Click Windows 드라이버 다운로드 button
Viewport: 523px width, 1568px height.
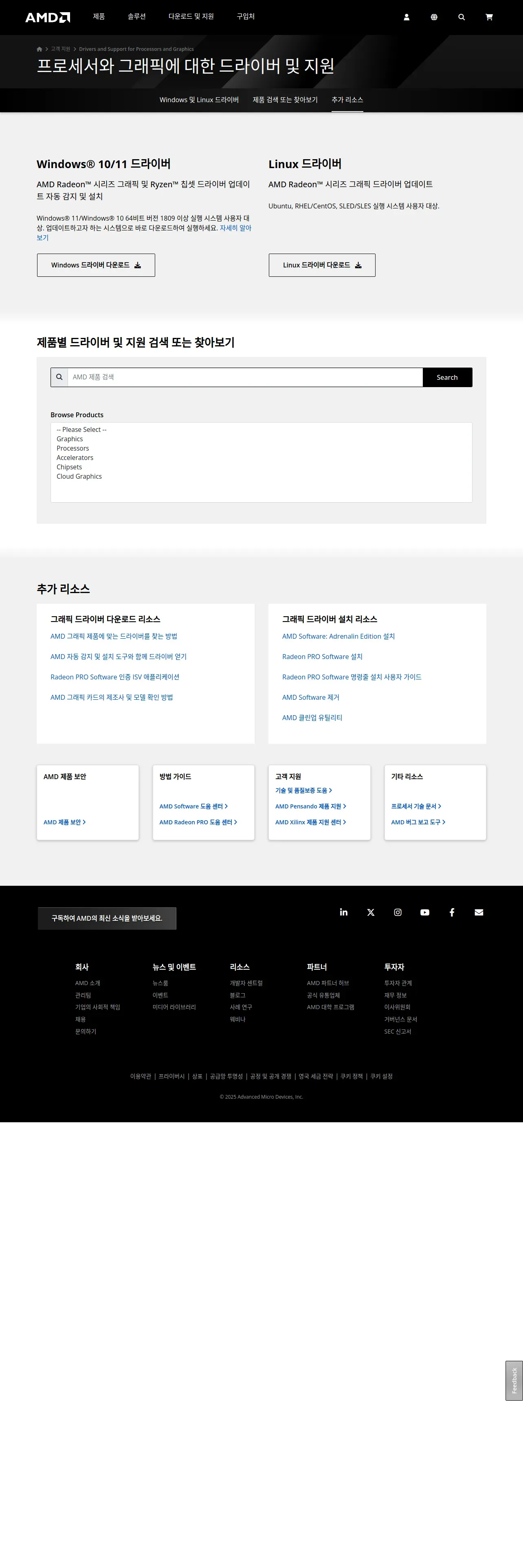pyautogui.click(x=96, y=265)
